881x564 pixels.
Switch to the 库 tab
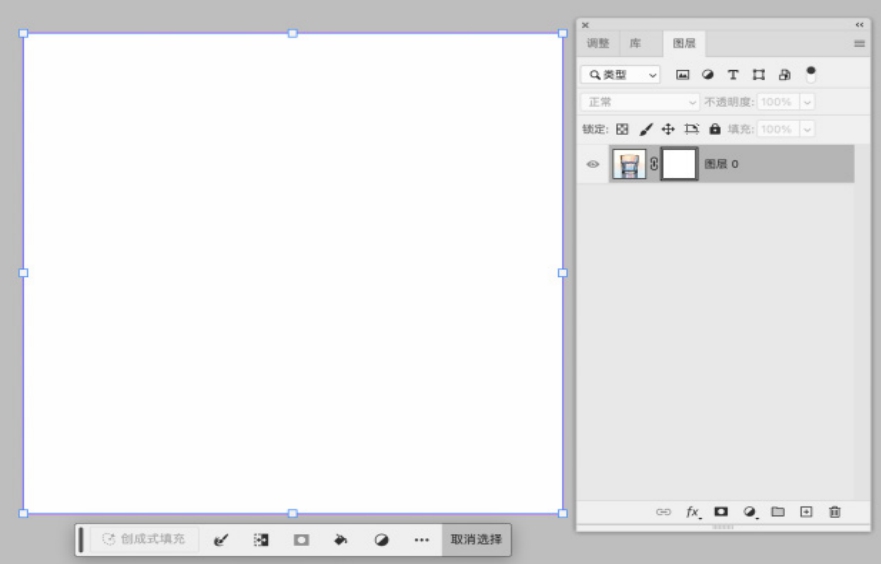[x=635, y=44]
